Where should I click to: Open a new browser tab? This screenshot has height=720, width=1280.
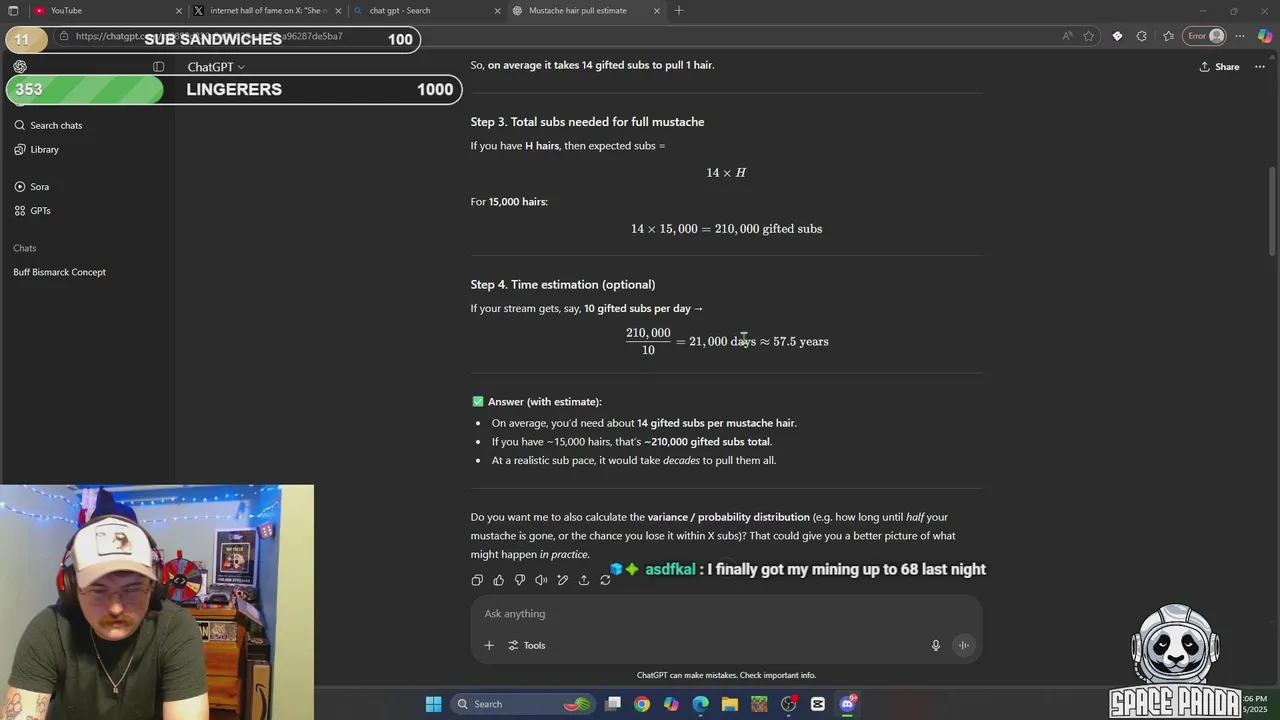pos(679,11)
